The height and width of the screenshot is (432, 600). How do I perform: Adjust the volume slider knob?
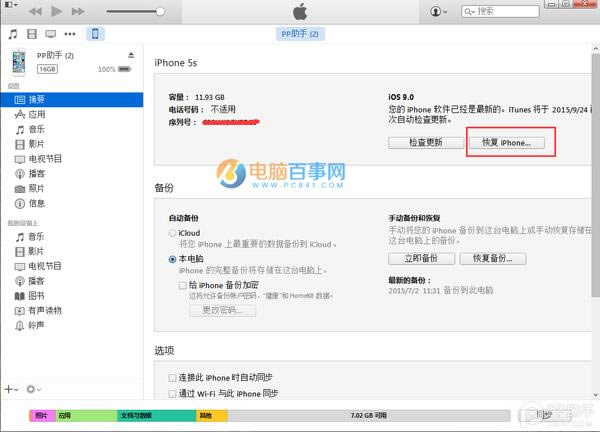point(160,11)
